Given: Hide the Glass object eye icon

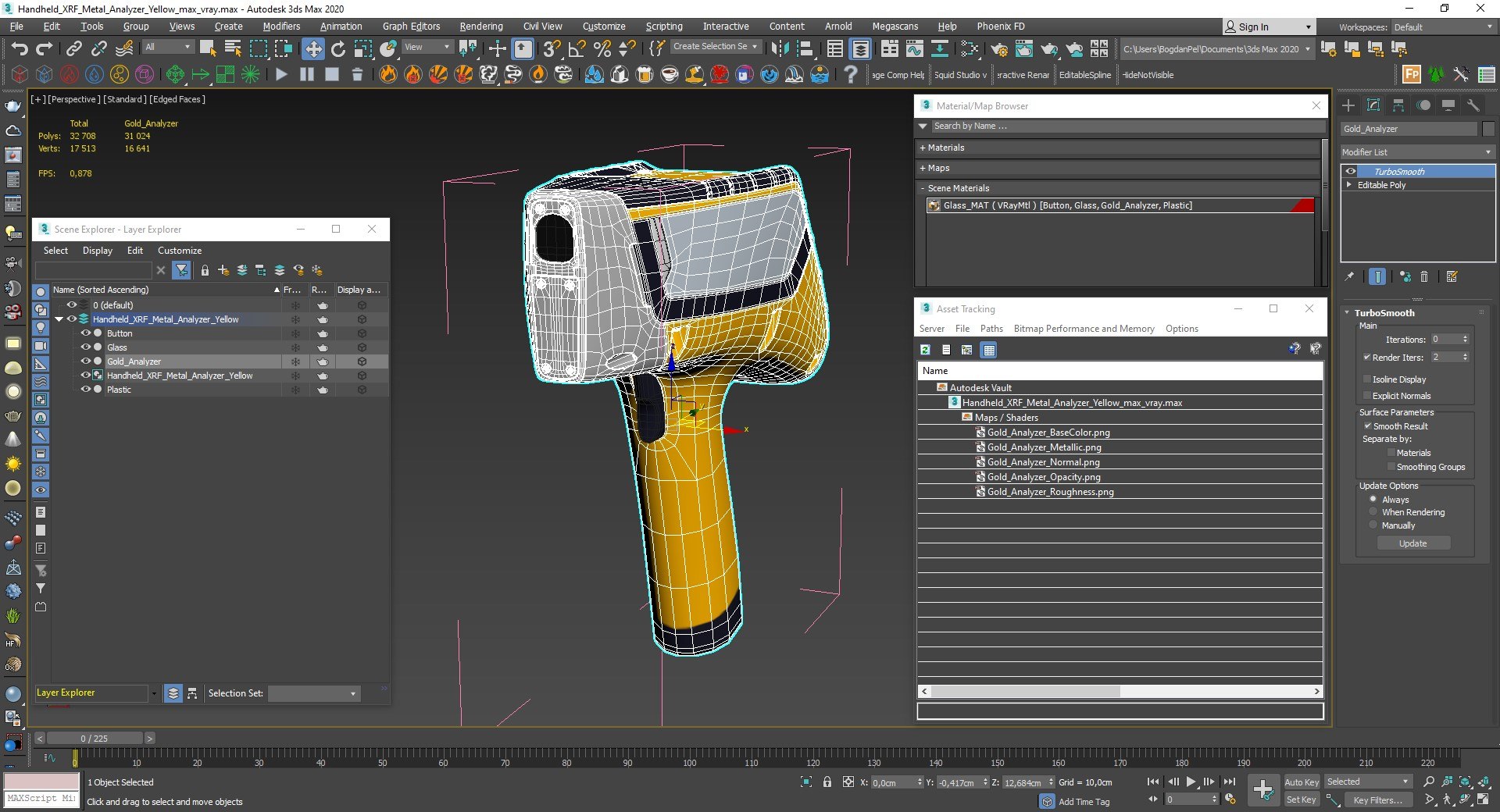Looking at the screenshot, I should (x=86, y=347).
